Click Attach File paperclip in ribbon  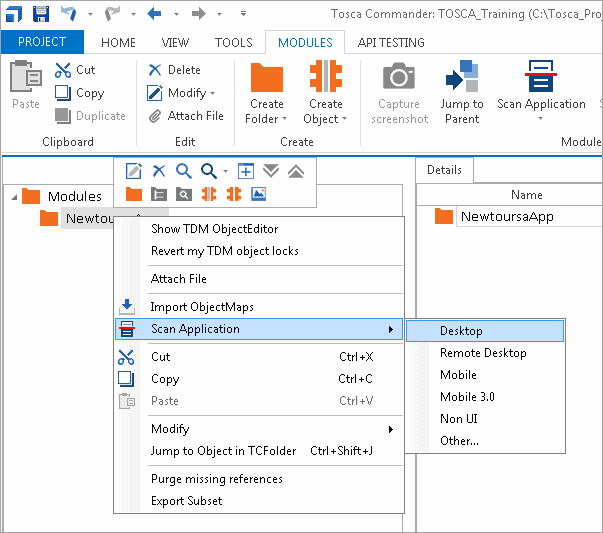(186, 116)
